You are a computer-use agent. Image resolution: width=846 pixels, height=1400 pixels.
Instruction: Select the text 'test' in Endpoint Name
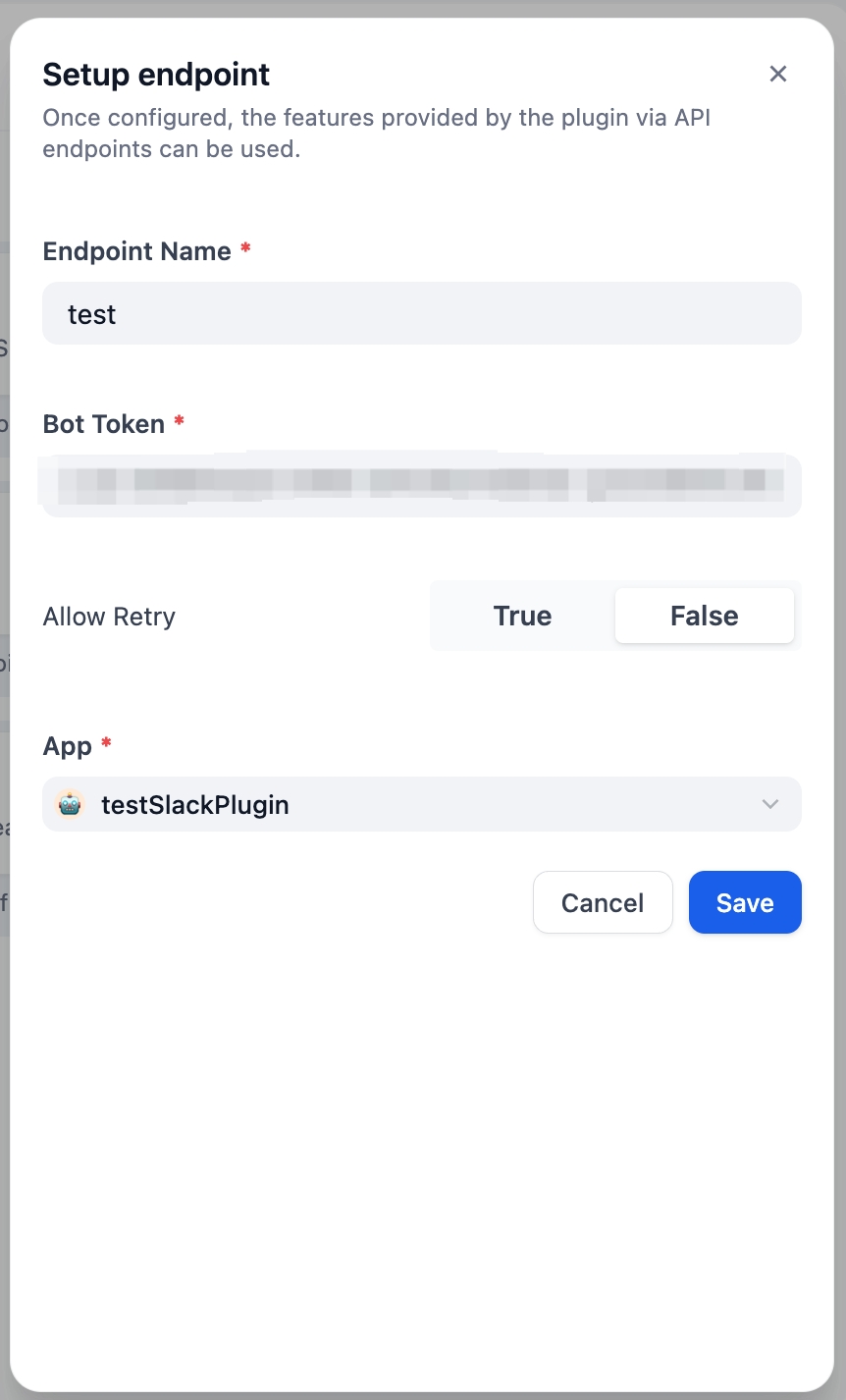click(x=91, y=313)
